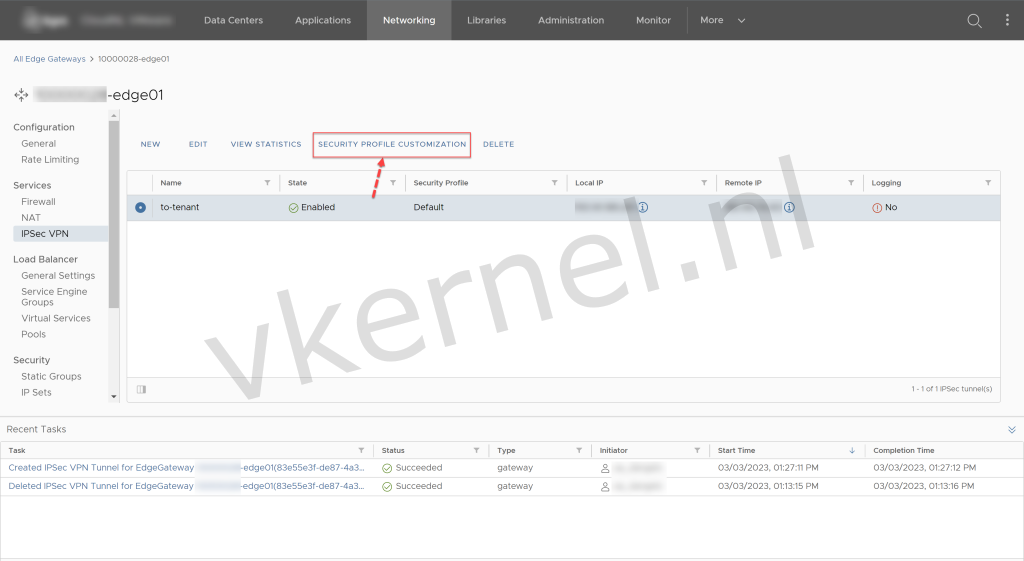Filter the Initiator column in Recent Tasks
The width and height of the screenshot is (1024, 561).
point(697,451)
